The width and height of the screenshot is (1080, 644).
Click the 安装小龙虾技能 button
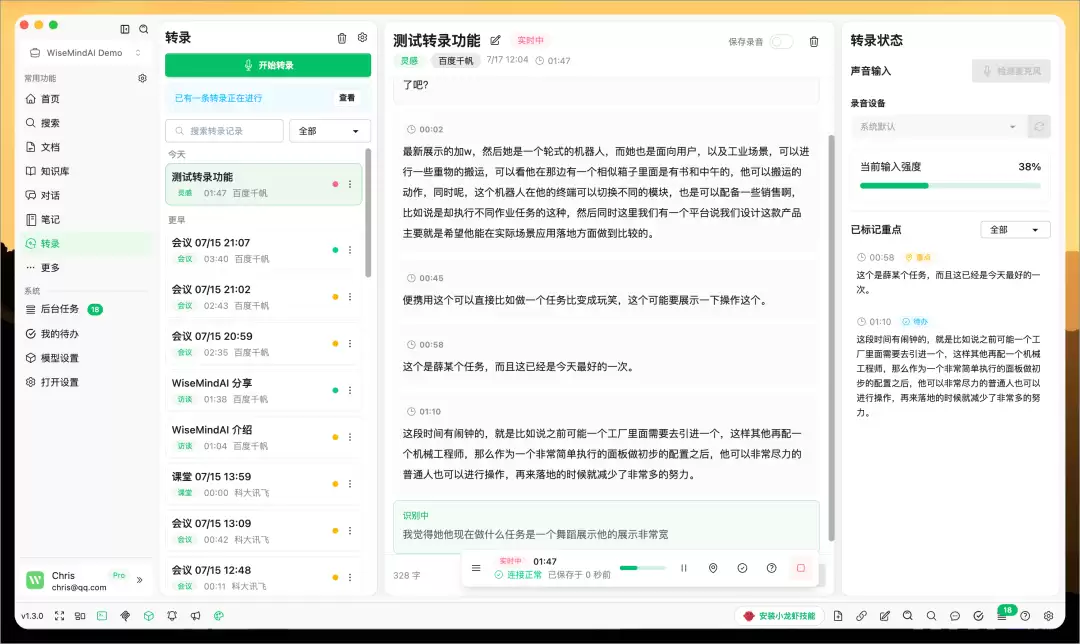(x=780, y=616)
